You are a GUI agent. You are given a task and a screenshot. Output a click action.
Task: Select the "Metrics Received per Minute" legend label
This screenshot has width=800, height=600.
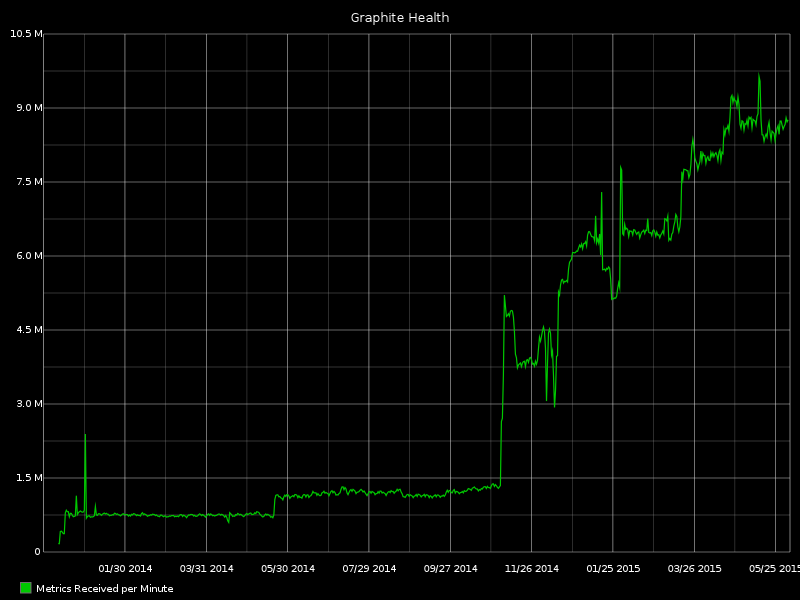click(x=105, y=589)
